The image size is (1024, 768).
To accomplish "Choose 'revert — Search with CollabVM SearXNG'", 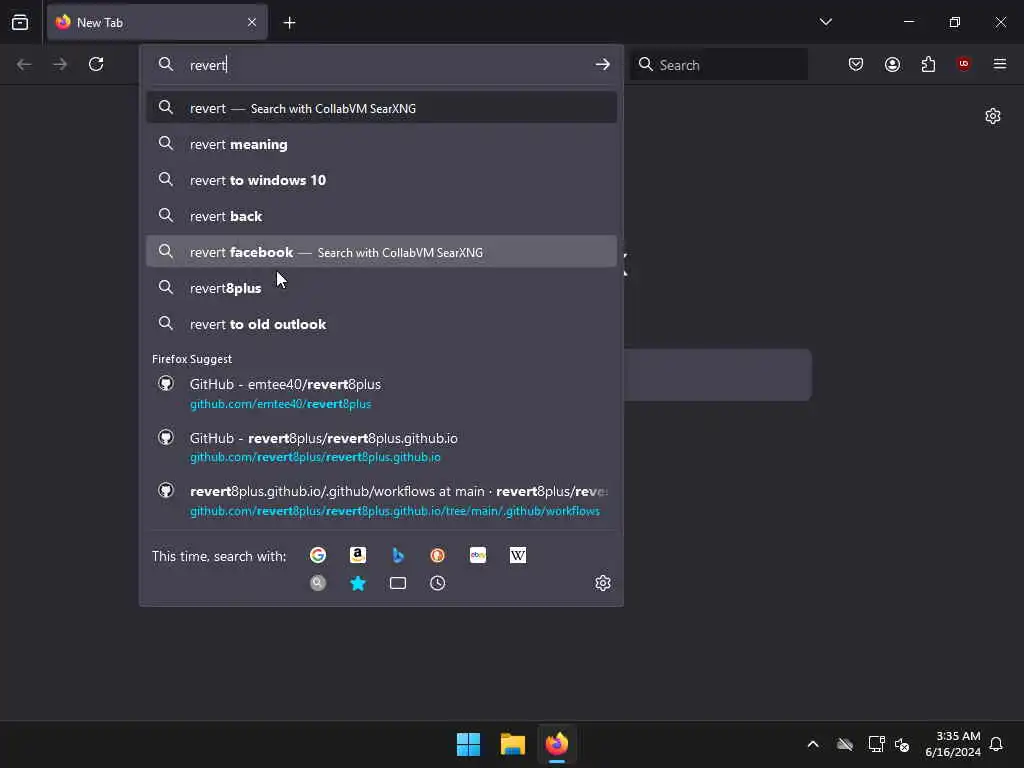I will coord(381,108).
